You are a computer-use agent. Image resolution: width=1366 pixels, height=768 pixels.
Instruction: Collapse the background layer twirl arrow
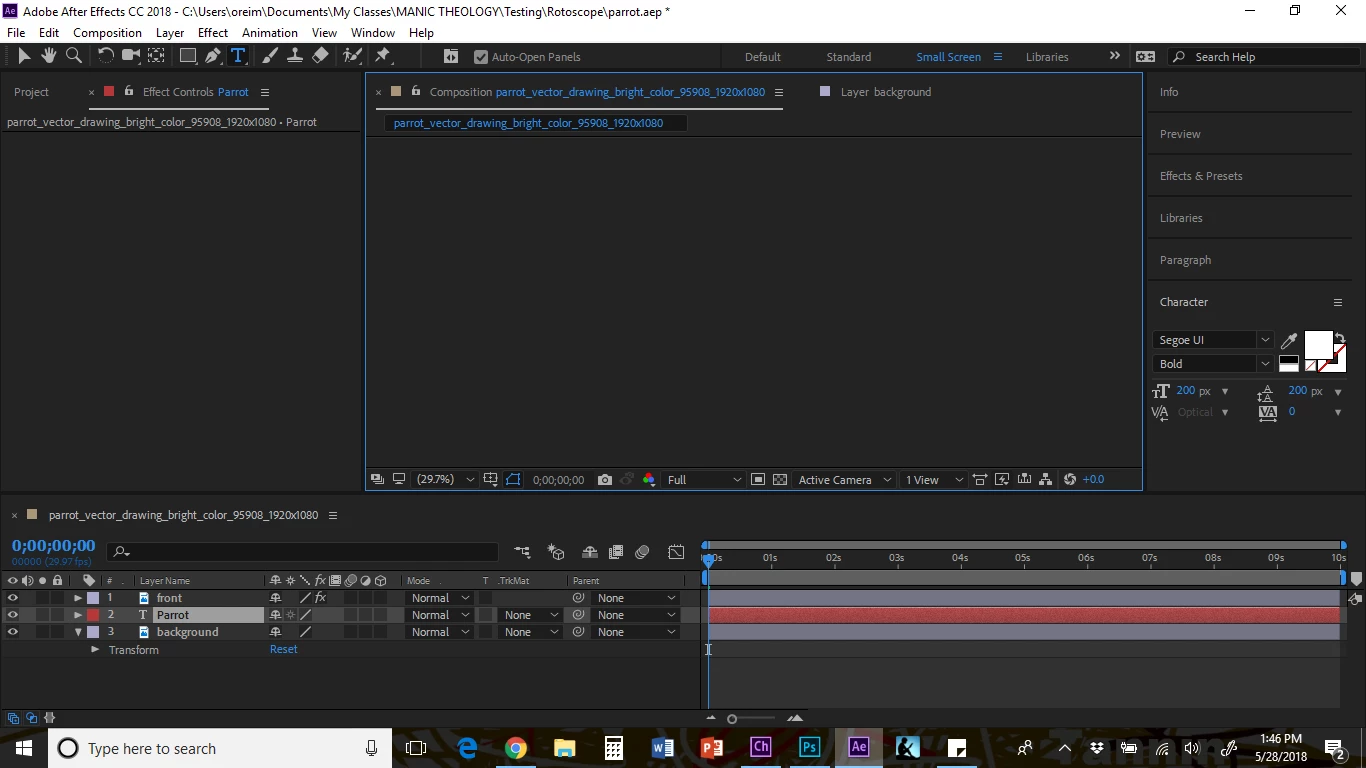pyautogui.click(x=78, y=632)
